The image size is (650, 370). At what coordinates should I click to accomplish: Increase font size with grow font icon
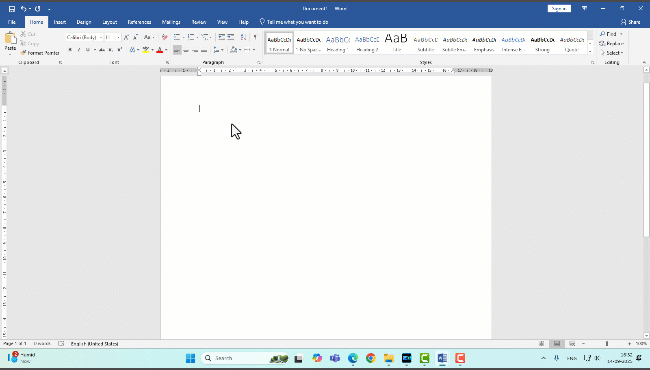pyautogui.click(x=126, y=37)
